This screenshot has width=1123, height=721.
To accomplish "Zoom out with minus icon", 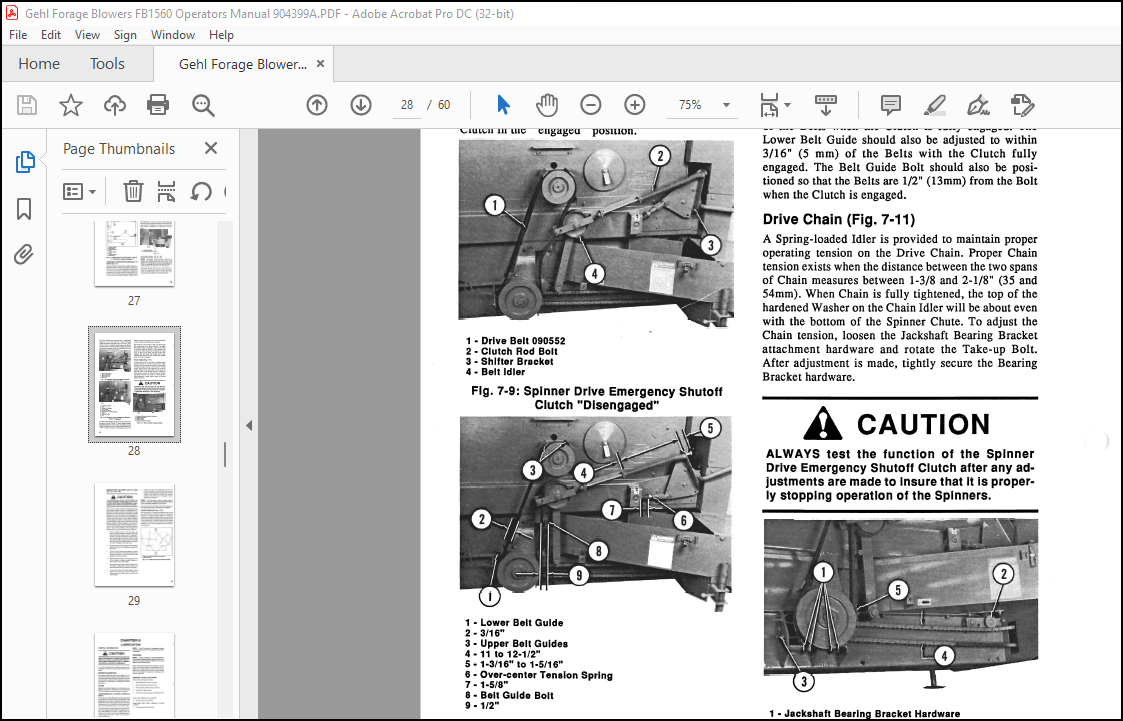I will (x=591, y=105).
